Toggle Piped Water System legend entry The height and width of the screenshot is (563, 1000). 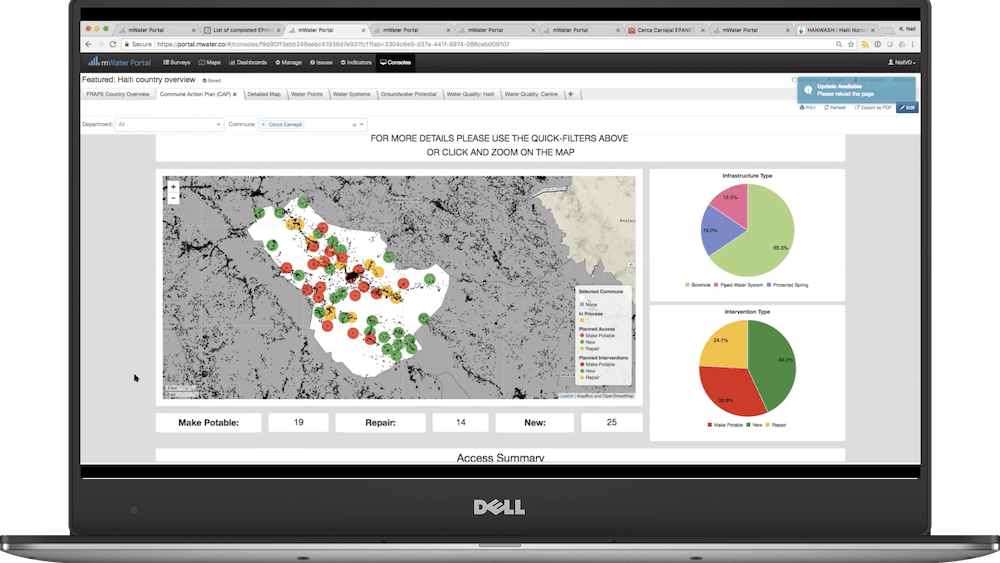[x=739, y=285]
